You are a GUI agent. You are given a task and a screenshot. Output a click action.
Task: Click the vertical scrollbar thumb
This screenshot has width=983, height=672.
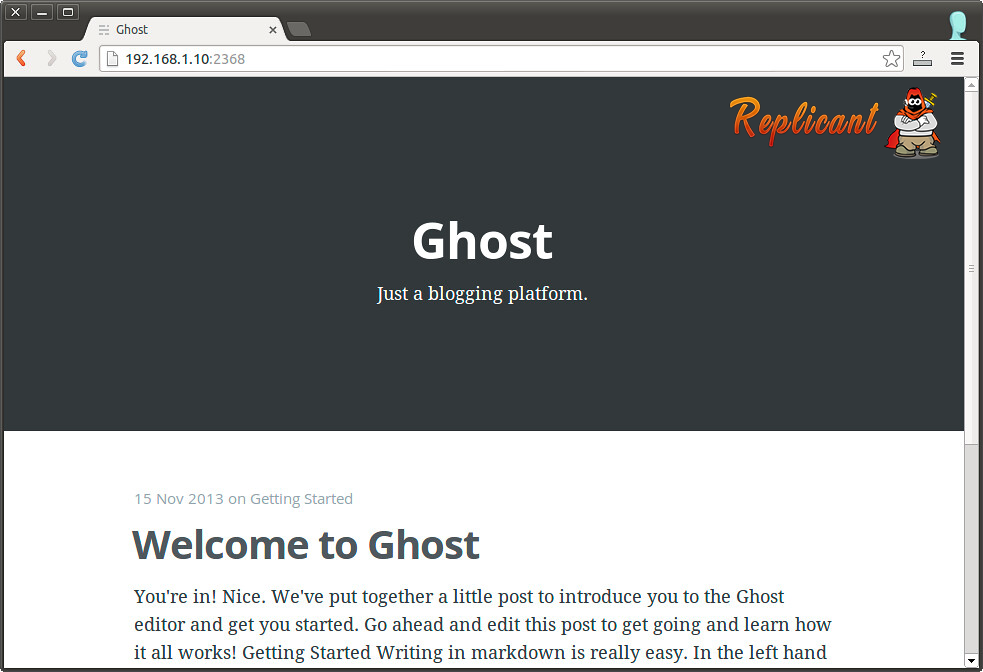(x=971, y=268)
